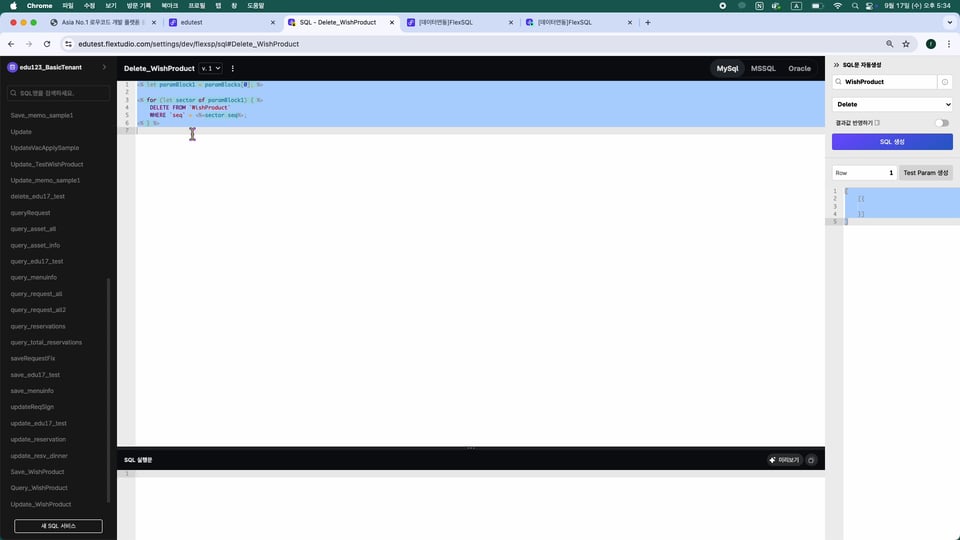Viewport: 960px width, 540px height.
Task: Toggle the result reflection switch on
Action: click(942, 123)
